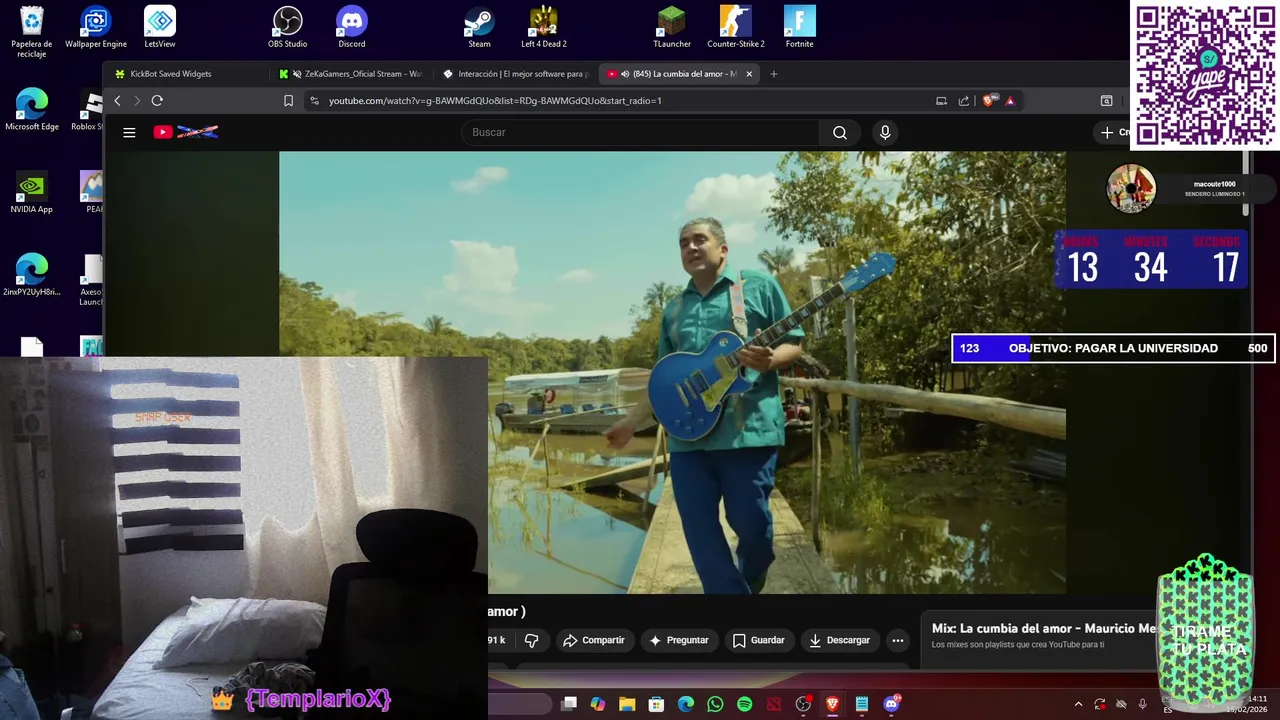Click the share icon in the address bar
Screen dimensions: 1280x720
tap(964, 101)
